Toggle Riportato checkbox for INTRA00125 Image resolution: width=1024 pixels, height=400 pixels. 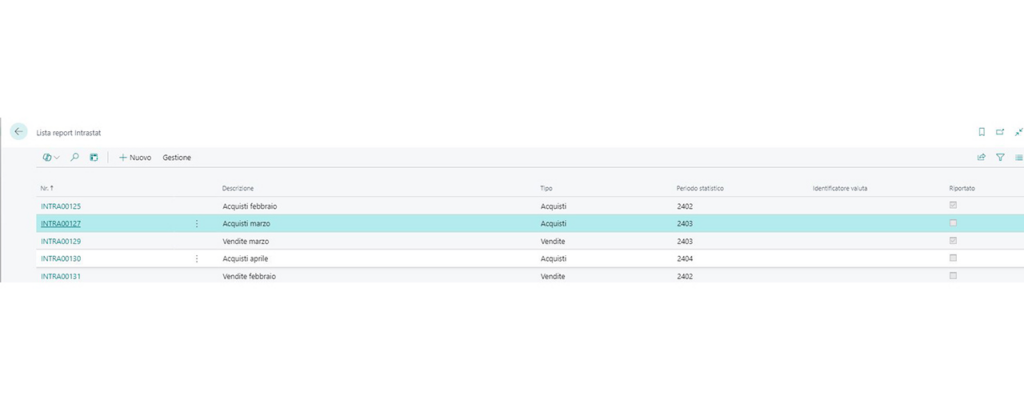(953, 205)
